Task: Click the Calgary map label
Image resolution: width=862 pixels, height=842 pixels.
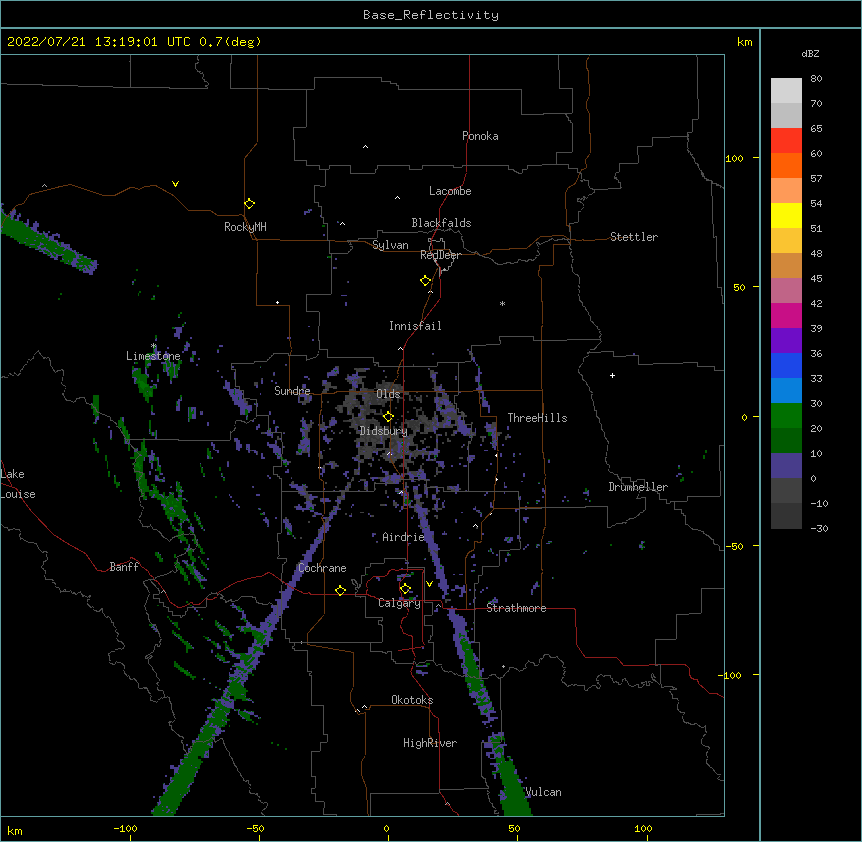Action: 400,603
